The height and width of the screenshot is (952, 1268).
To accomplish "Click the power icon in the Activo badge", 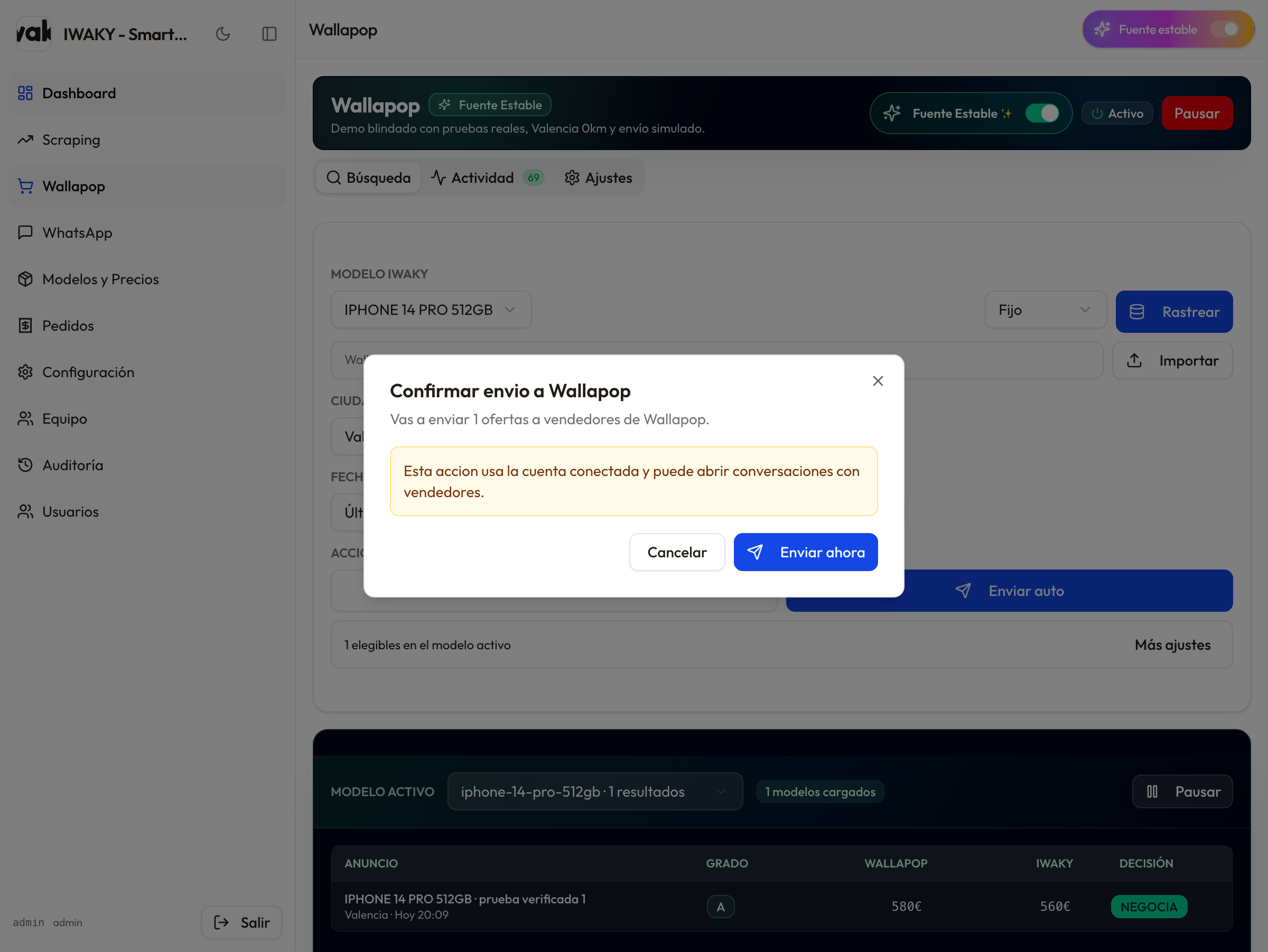I will [x=1097, y=113].
